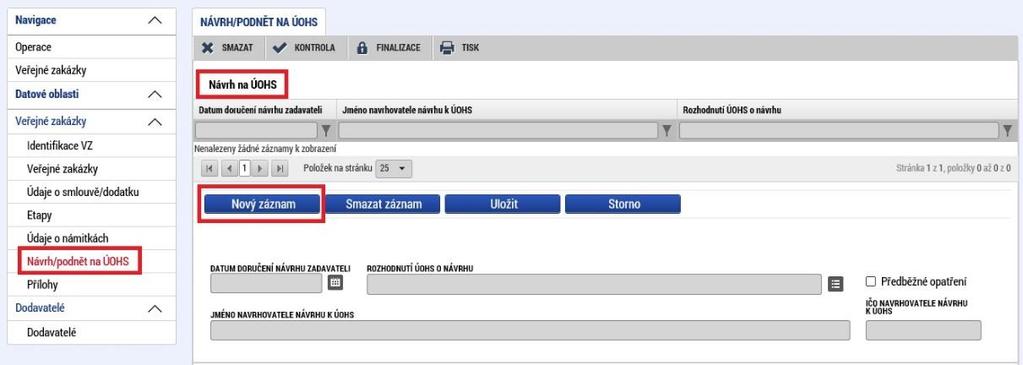The width and height of the screenshot is (1023, 365).
Task: Focus the Jméno navrhovatele návrhu k ÚOHS field
Action: (x=530, y=330)
